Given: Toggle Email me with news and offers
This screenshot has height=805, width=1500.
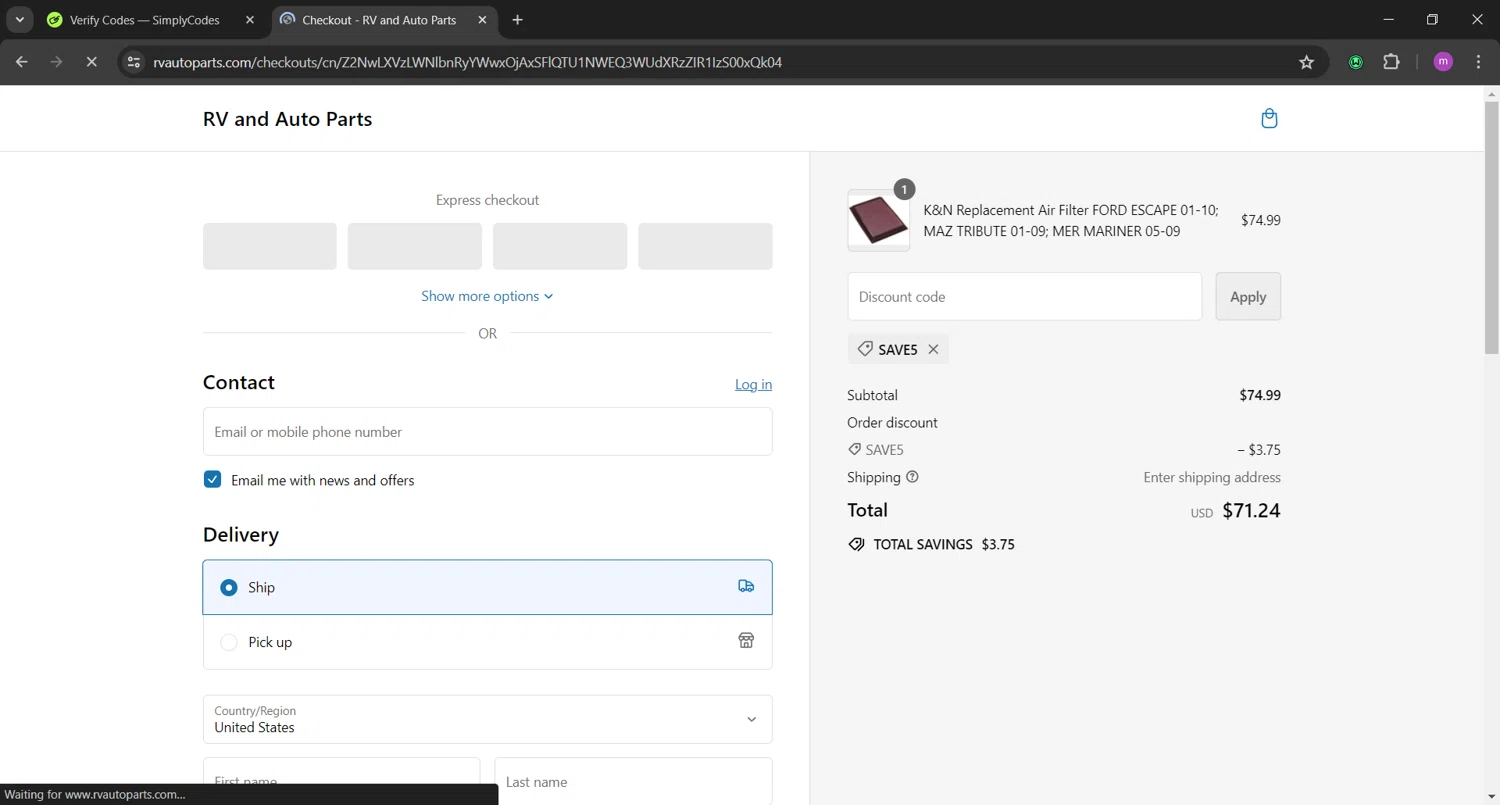Looking at the screenshot, I should tap(212, 480).
